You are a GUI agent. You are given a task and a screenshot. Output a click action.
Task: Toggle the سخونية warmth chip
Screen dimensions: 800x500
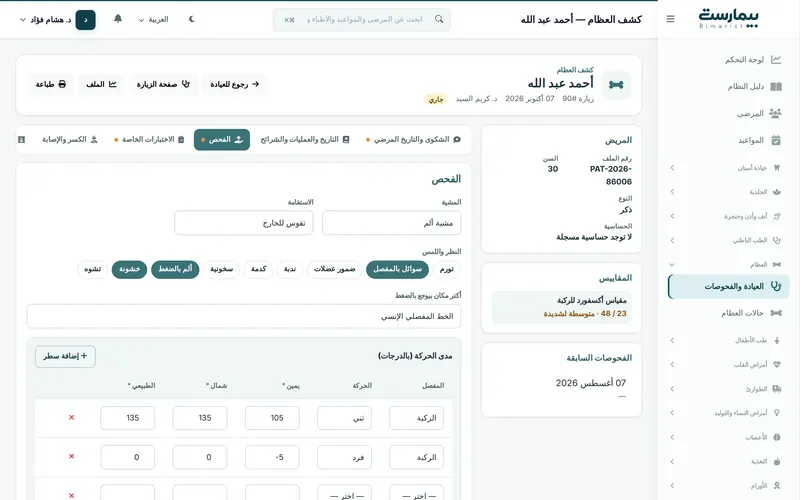pyautogui.click(x=221, y=269)
